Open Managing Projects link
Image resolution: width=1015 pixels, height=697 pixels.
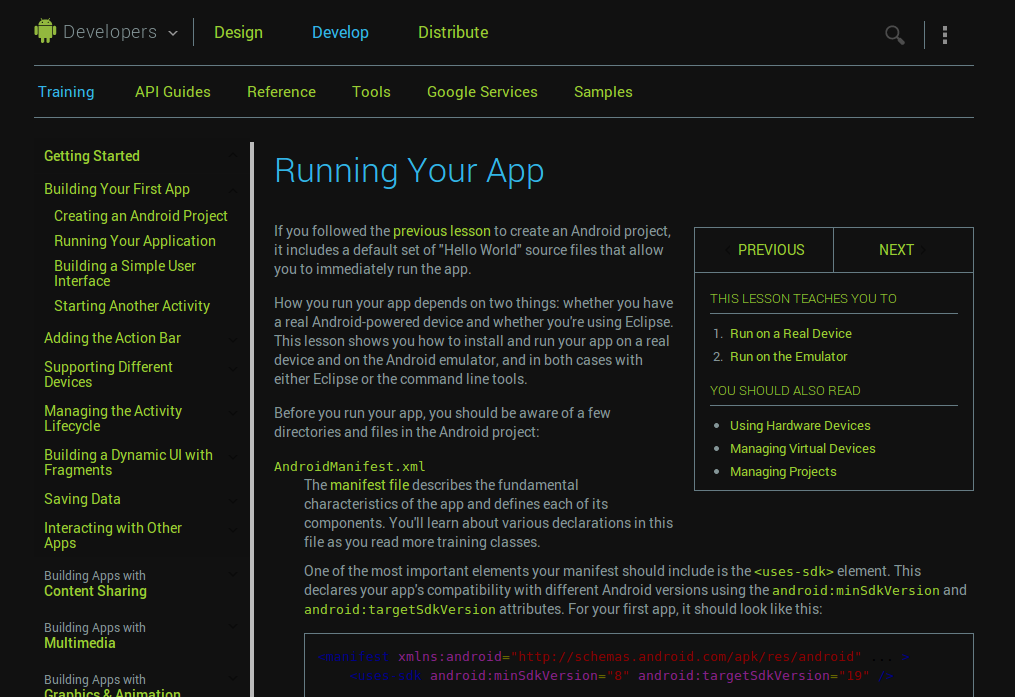point(783,472)
